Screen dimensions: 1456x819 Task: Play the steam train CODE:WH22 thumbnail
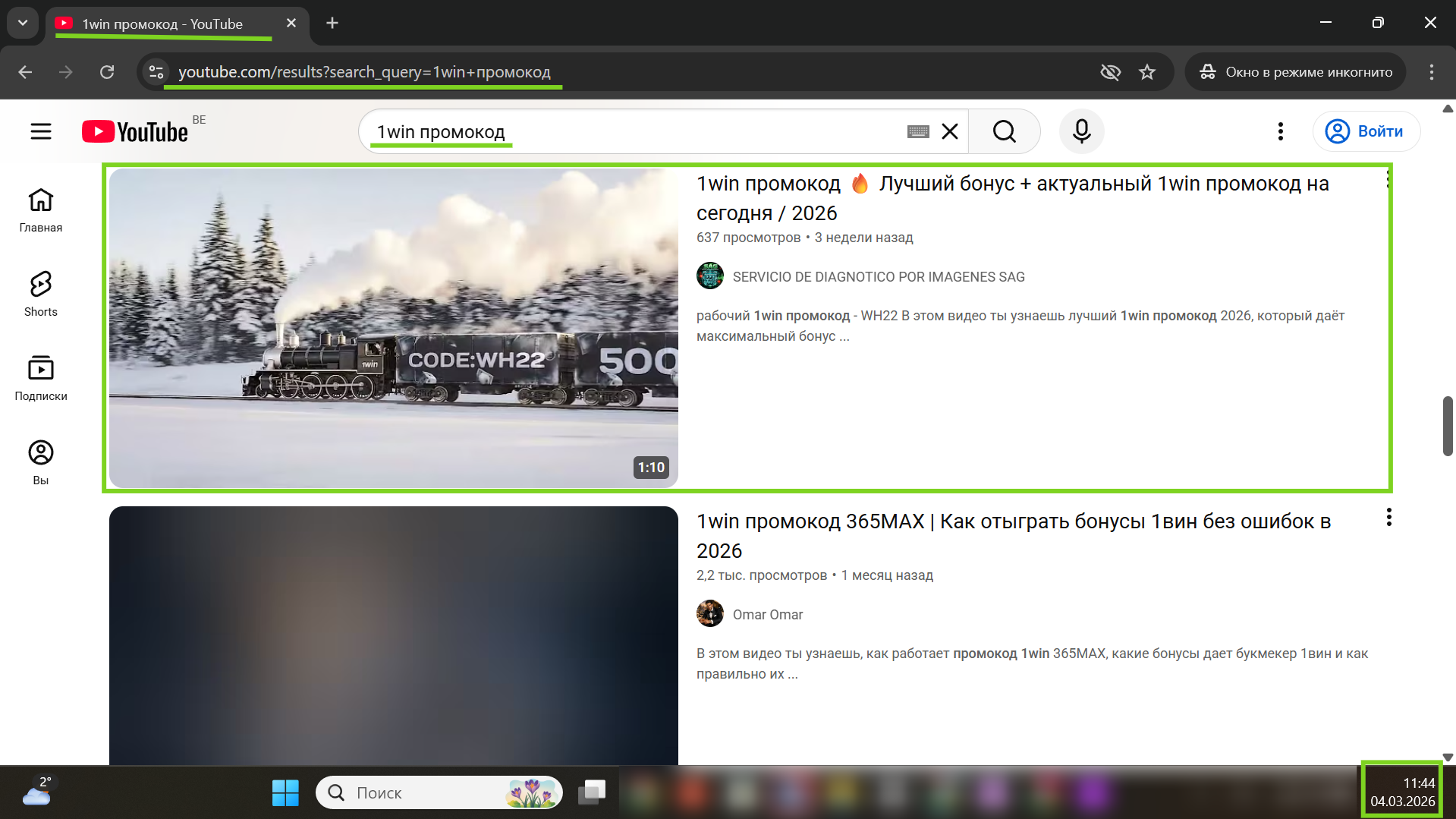tap(394, 328)
